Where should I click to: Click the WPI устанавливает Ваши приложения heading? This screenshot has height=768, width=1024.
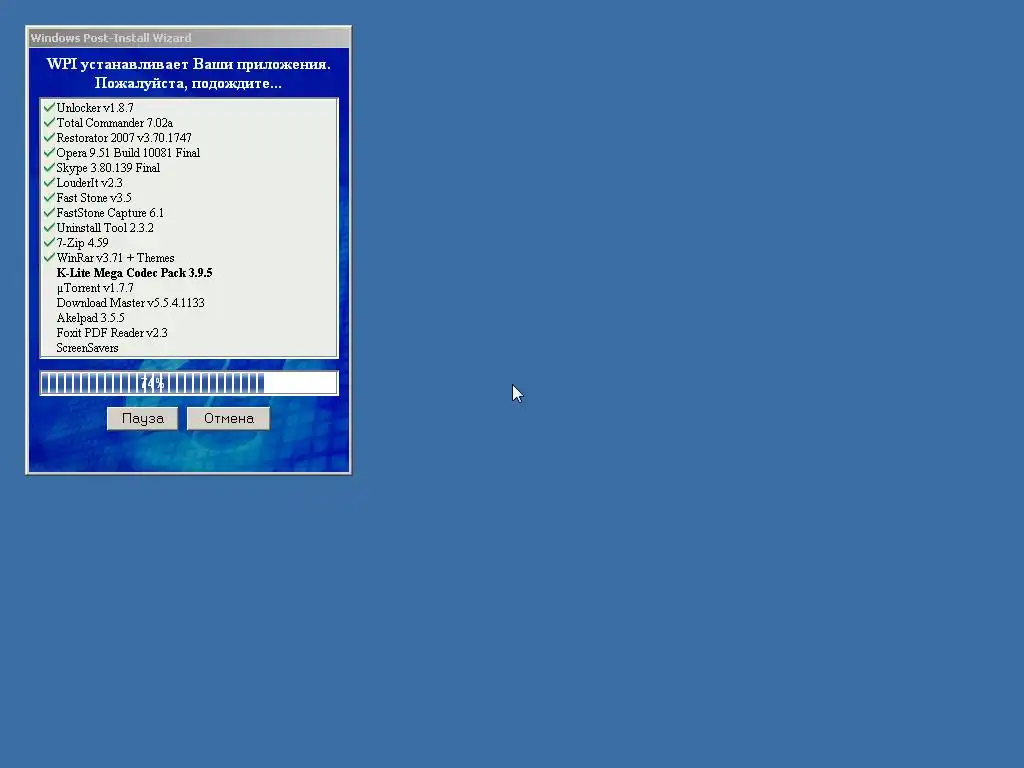pos(189,64)
